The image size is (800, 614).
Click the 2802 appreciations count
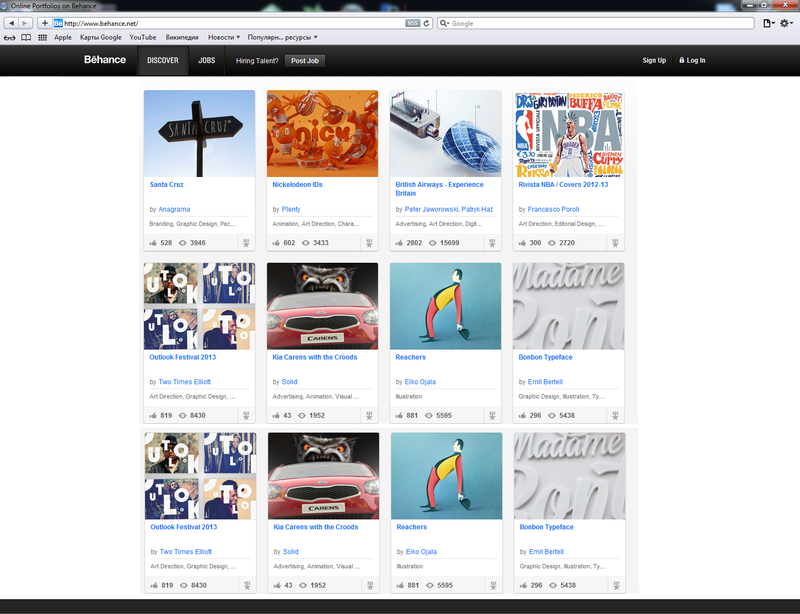coord(414,243)
